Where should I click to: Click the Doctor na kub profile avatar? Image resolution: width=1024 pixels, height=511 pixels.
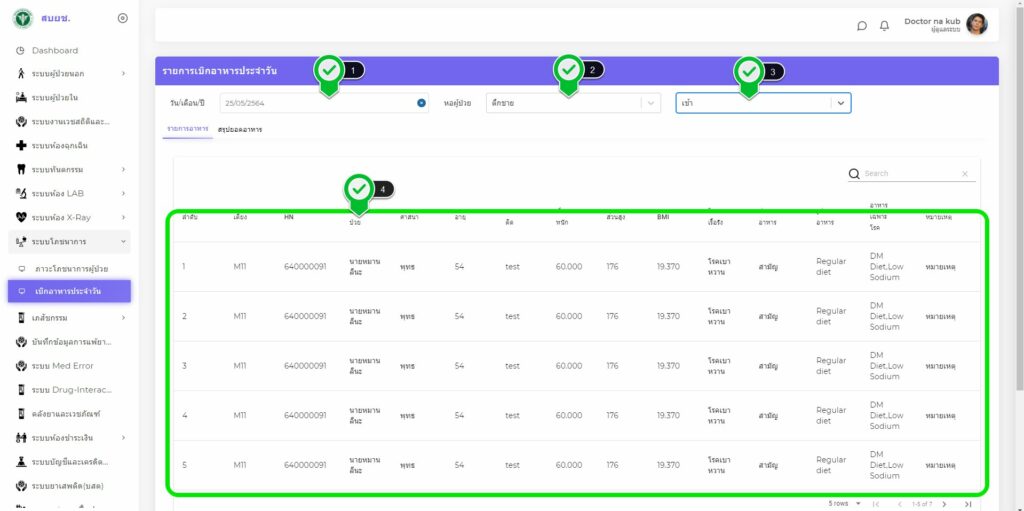point(976,25)
